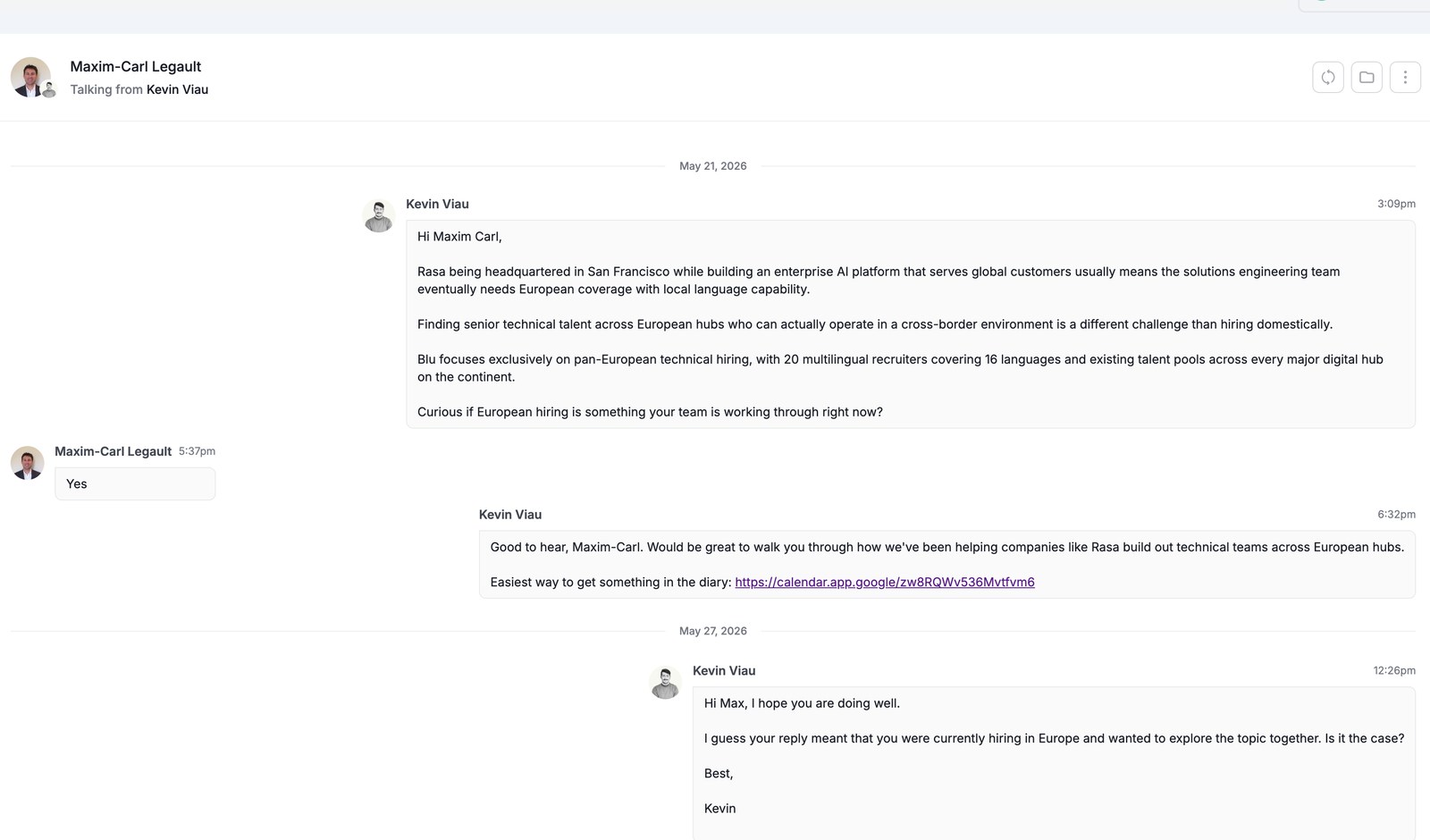This screenshot has height=840, width=1430.
Task: Click the May 27, 2026 date divider
Action: pos(713,631)
